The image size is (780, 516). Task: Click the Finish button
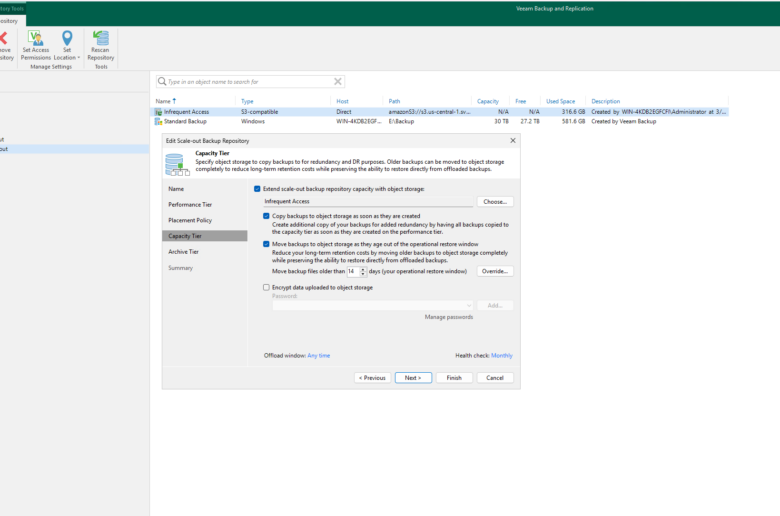click(x=454, y=378)
